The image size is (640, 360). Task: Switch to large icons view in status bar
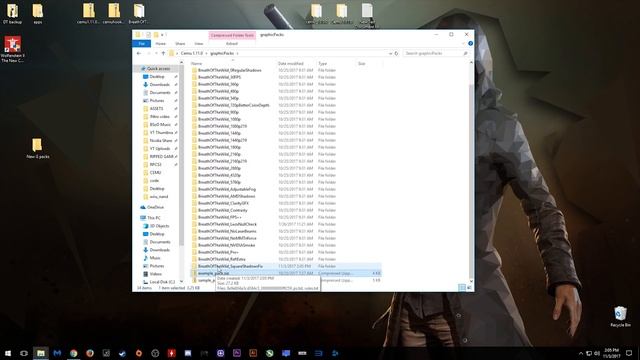tap(469, 288)
